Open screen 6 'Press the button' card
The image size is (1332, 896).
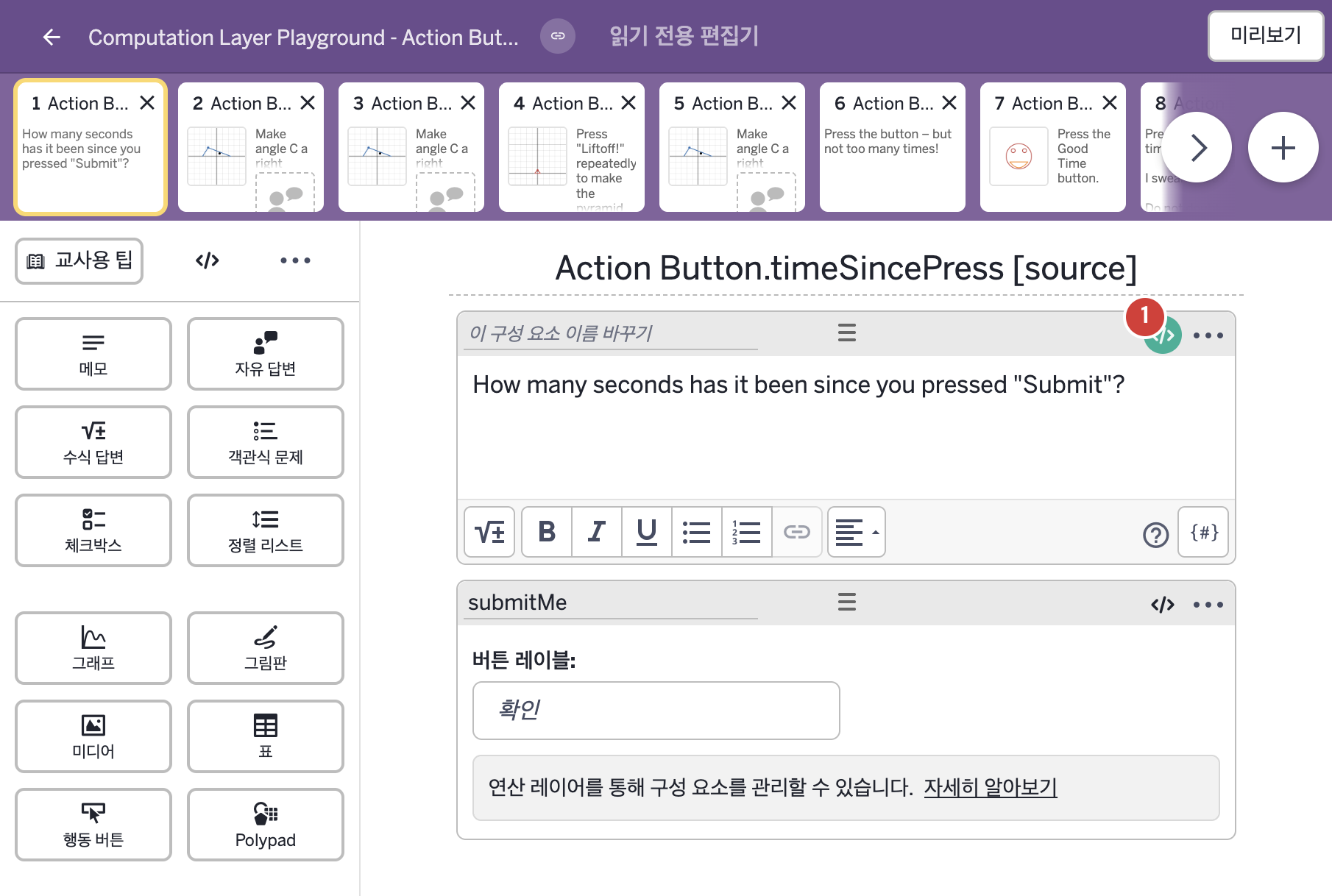click(x=892, y=147)
